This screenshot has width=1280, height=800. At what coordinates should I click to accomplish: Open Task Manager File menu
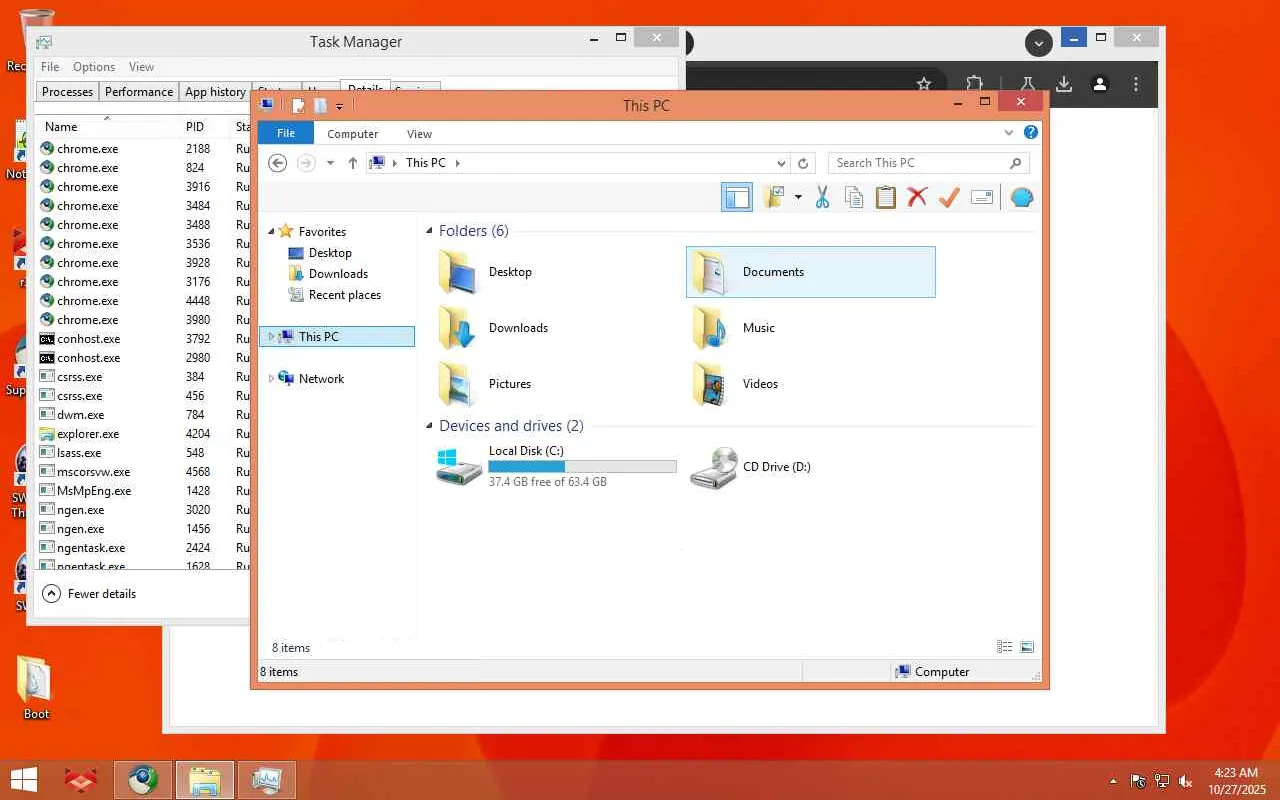tap(50, 67)
